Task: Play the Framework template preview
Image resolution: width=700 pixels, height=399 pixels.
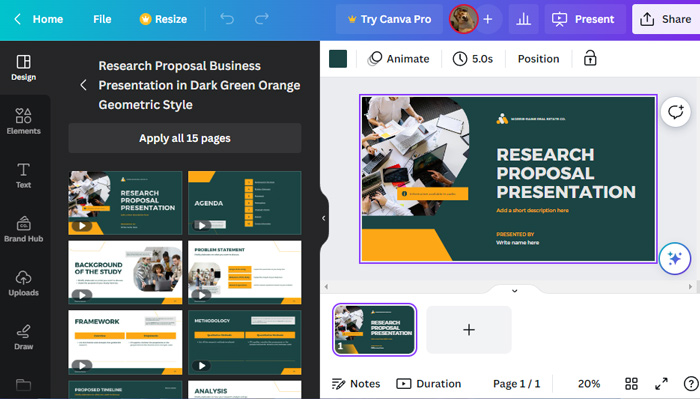Action: pos(82,366)
